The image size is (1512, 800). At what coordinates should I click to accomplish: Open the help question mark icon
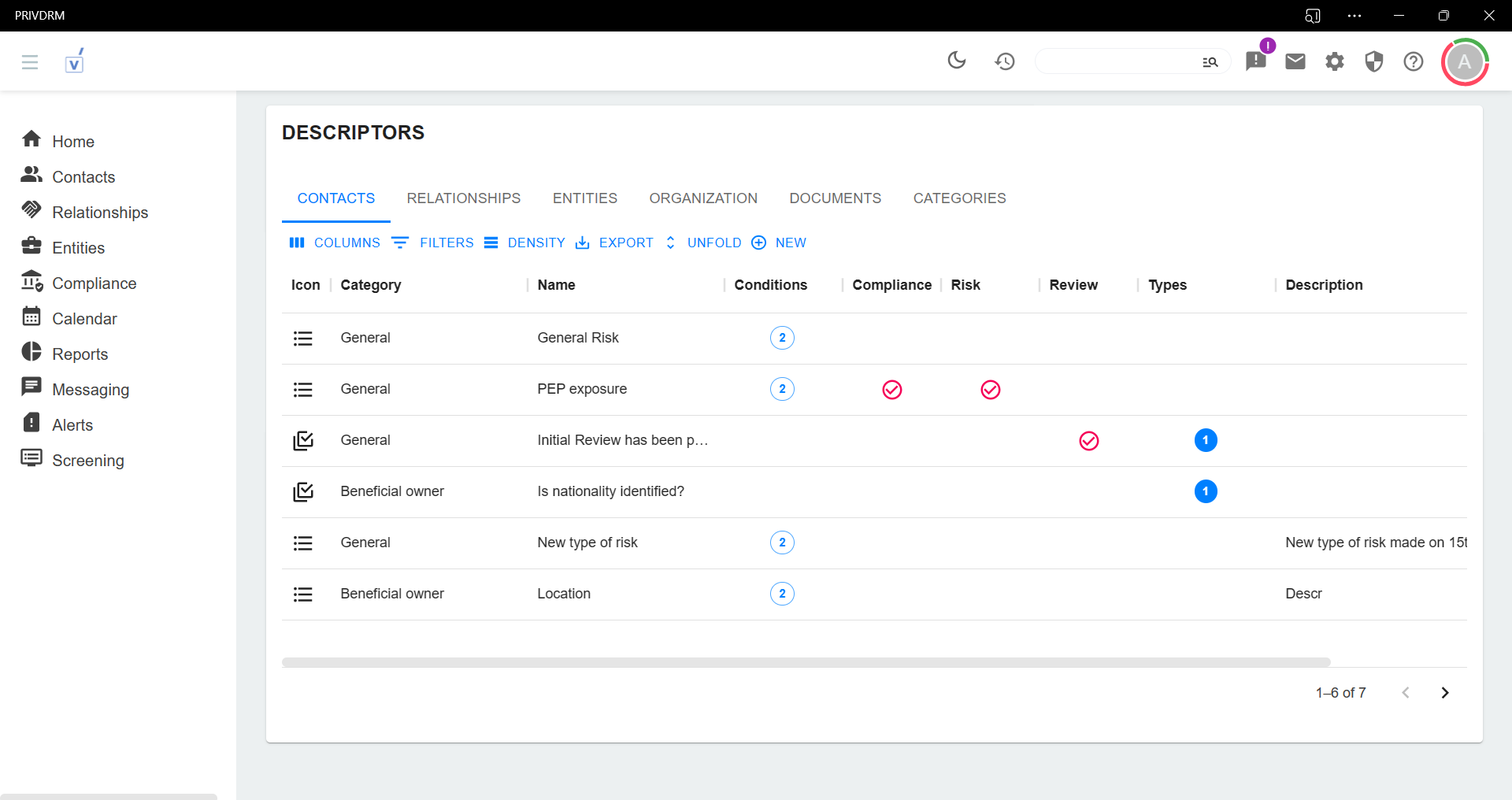click(x=1414, y=61)
